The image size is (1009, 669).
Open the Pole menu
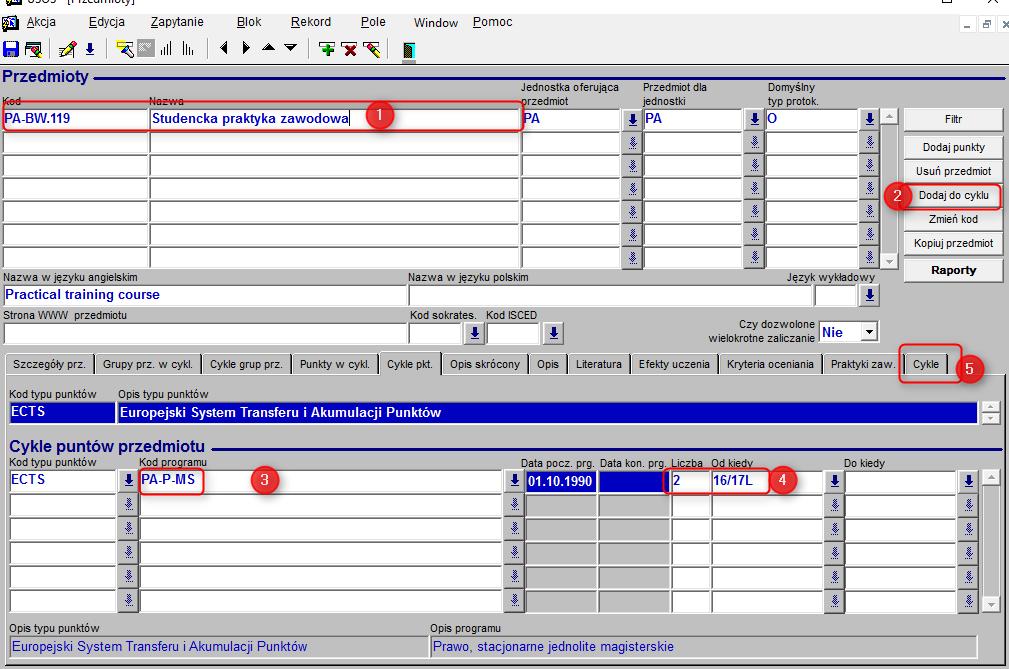point(373,22)
